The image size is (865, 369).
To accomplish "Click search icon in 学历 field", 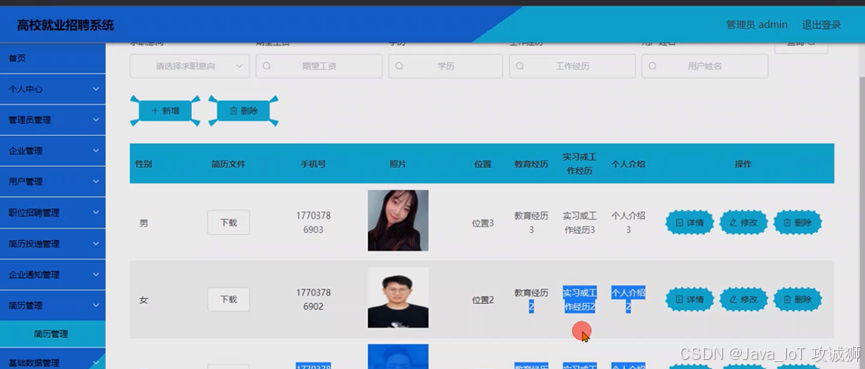I will tap(399, 66).
